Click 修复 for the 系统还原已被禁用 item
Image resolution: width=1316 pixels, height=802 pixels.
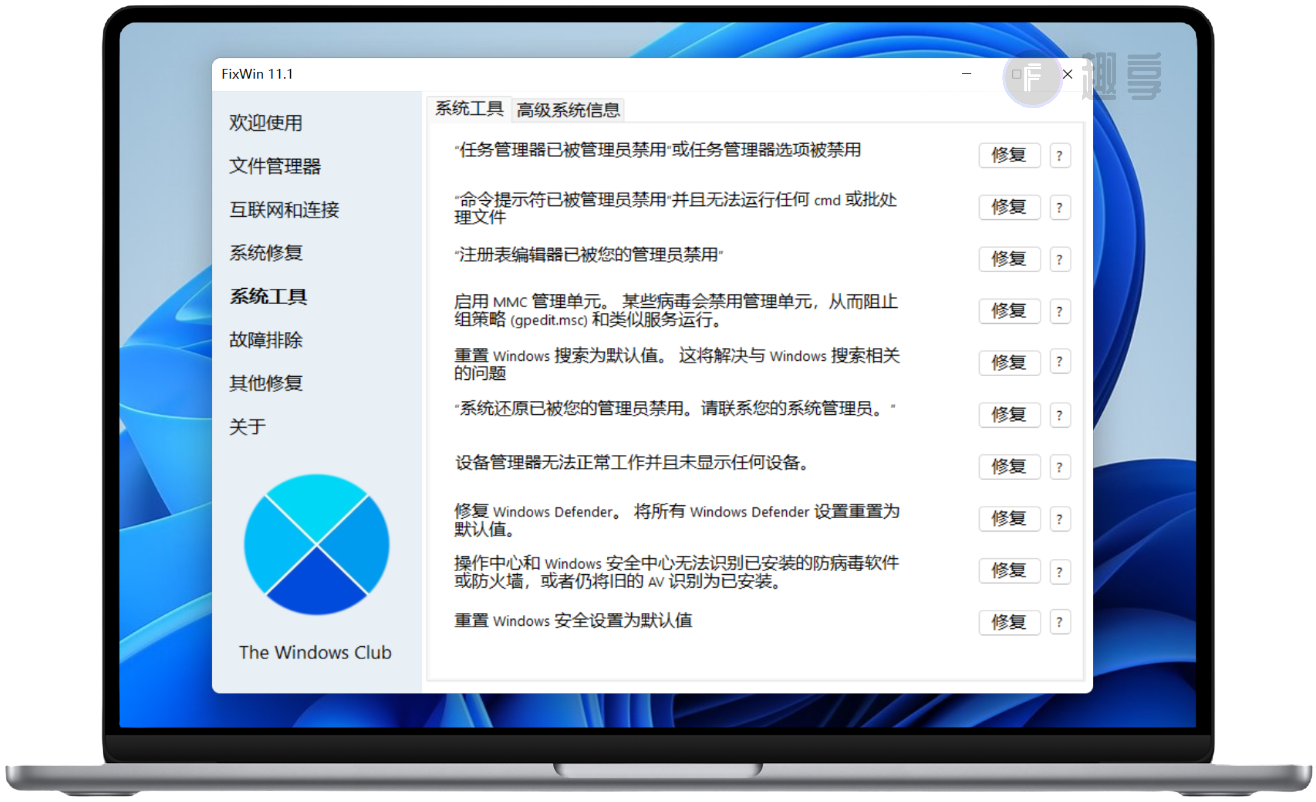[x=1009, y=414]
